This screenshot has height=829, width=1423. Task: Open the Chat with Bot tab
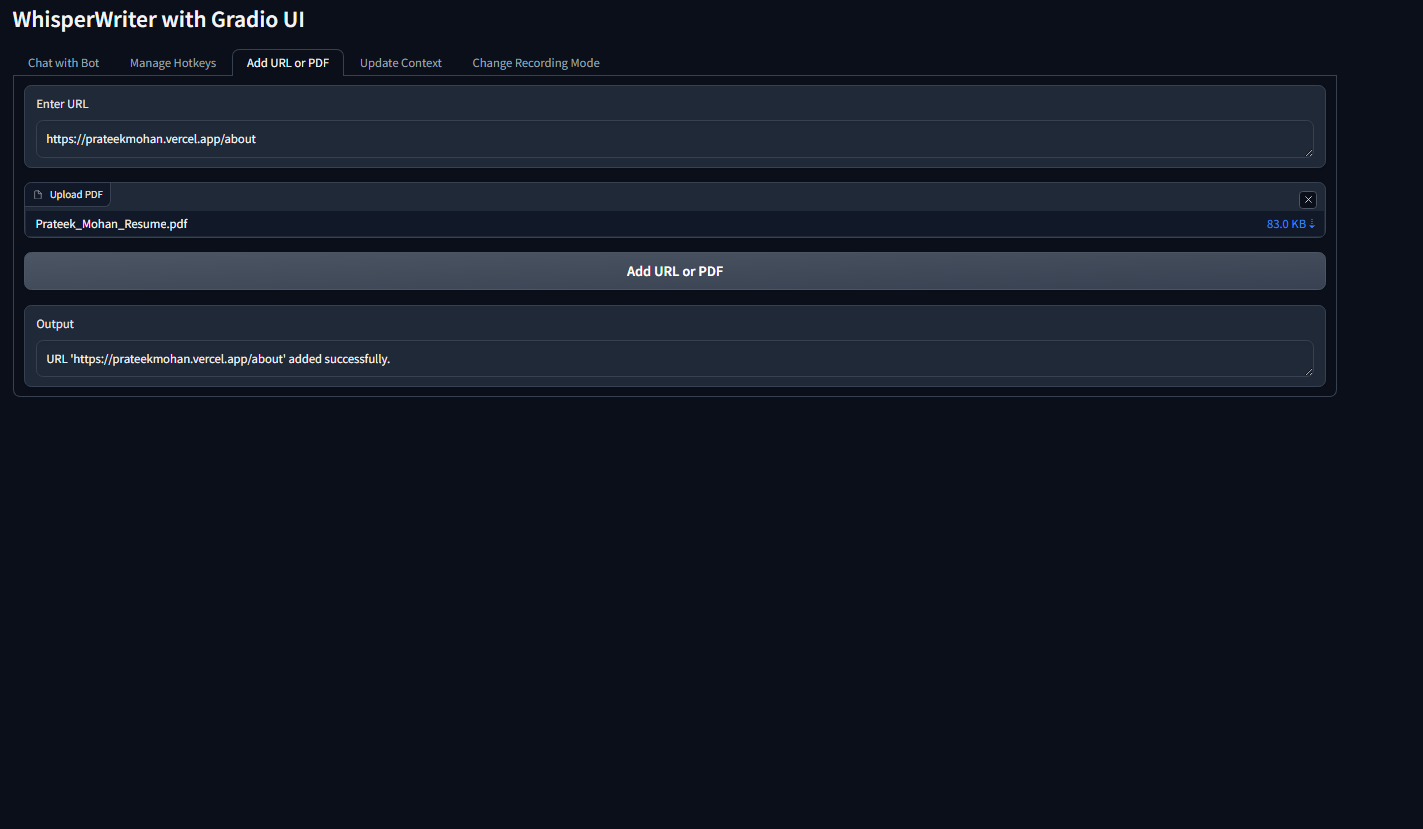[x=64, y=63]
